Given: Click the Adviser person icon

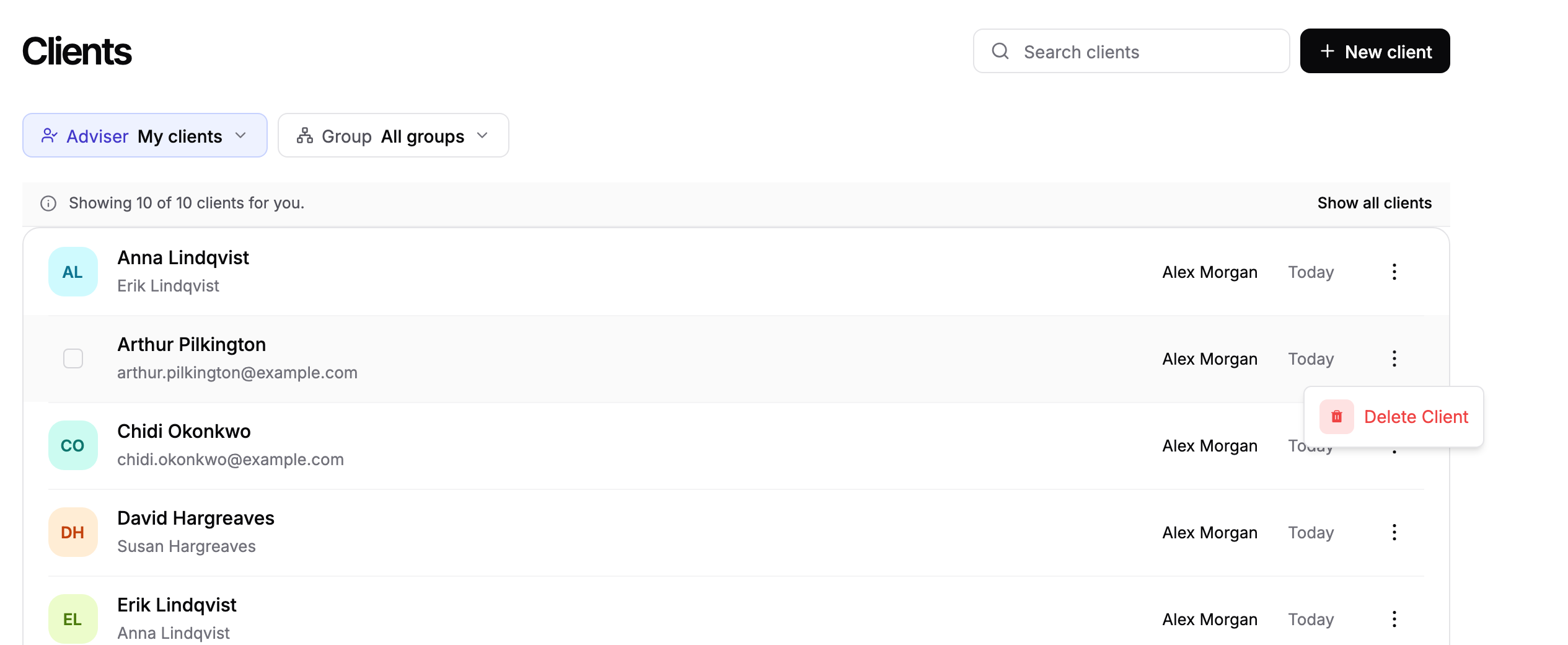Looking at the screenshot, I should (50, 136).
